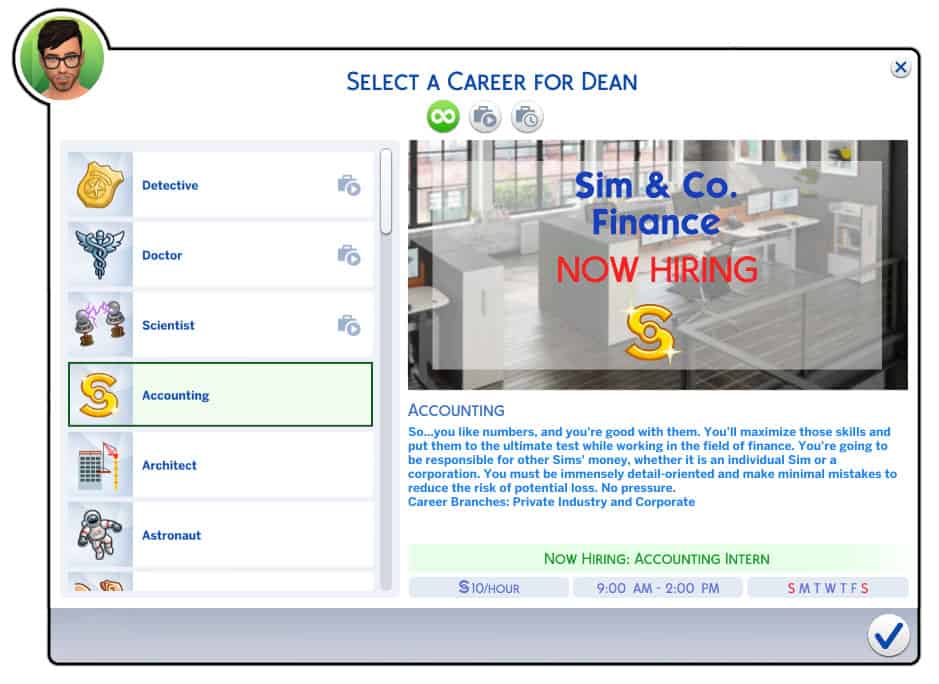Click the Architect blueprint career icon
This screenshot has width=939, height=684.
click(x=100, y=465)
